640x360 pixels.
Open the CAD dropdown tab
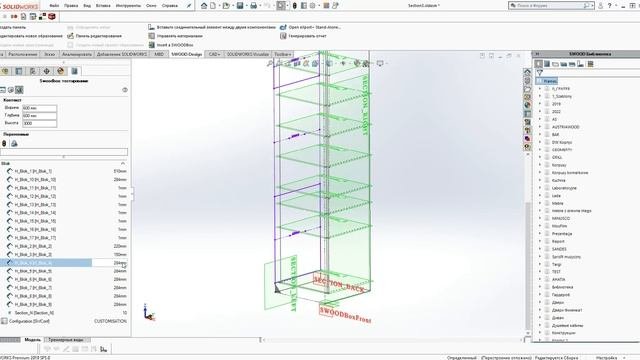(x=214, y=54)
